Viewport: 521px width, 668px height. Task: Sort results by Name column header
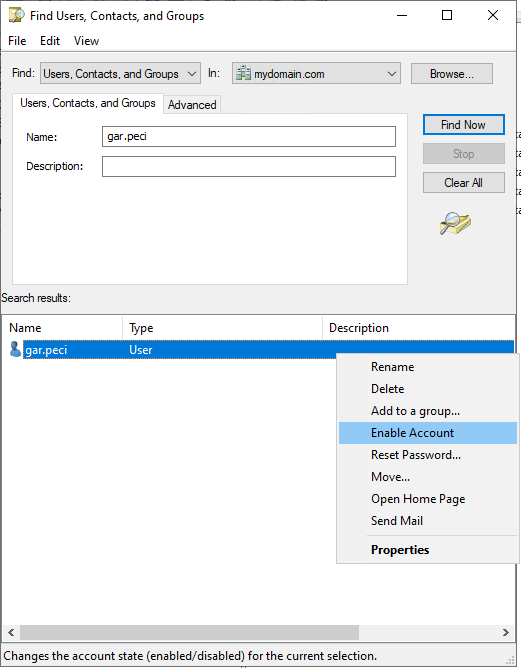click(65, 328)
